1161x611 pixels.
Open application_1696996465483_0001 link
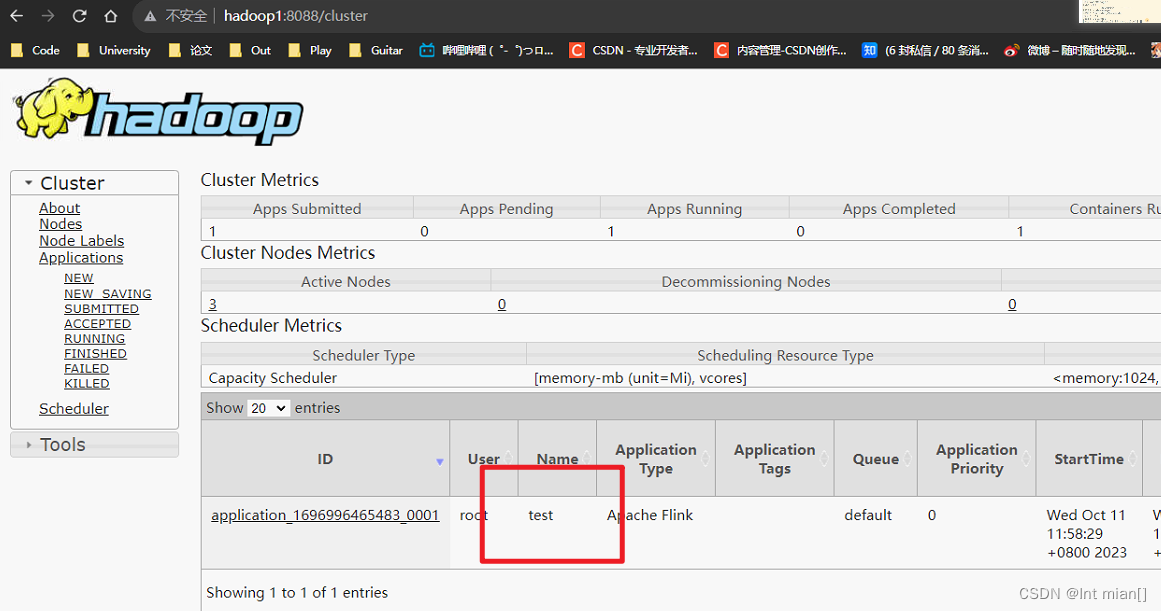[x=325, y=515]
